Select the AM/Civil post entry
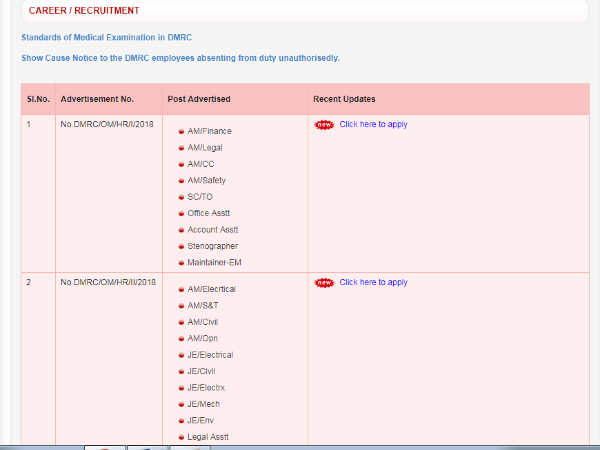Viewport: 600px width, 450px height. (x=202, y=322)
